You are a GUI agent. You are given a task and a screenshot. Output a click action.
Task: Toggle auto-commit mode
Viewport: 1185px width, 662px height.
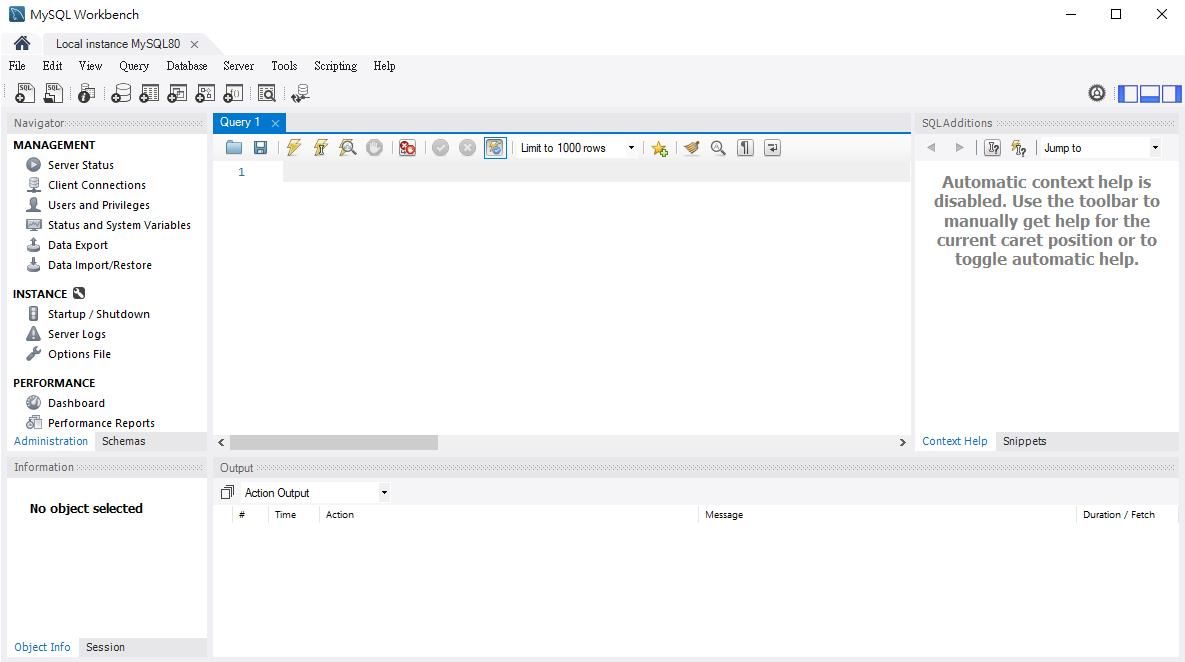(x=495, y=148)
